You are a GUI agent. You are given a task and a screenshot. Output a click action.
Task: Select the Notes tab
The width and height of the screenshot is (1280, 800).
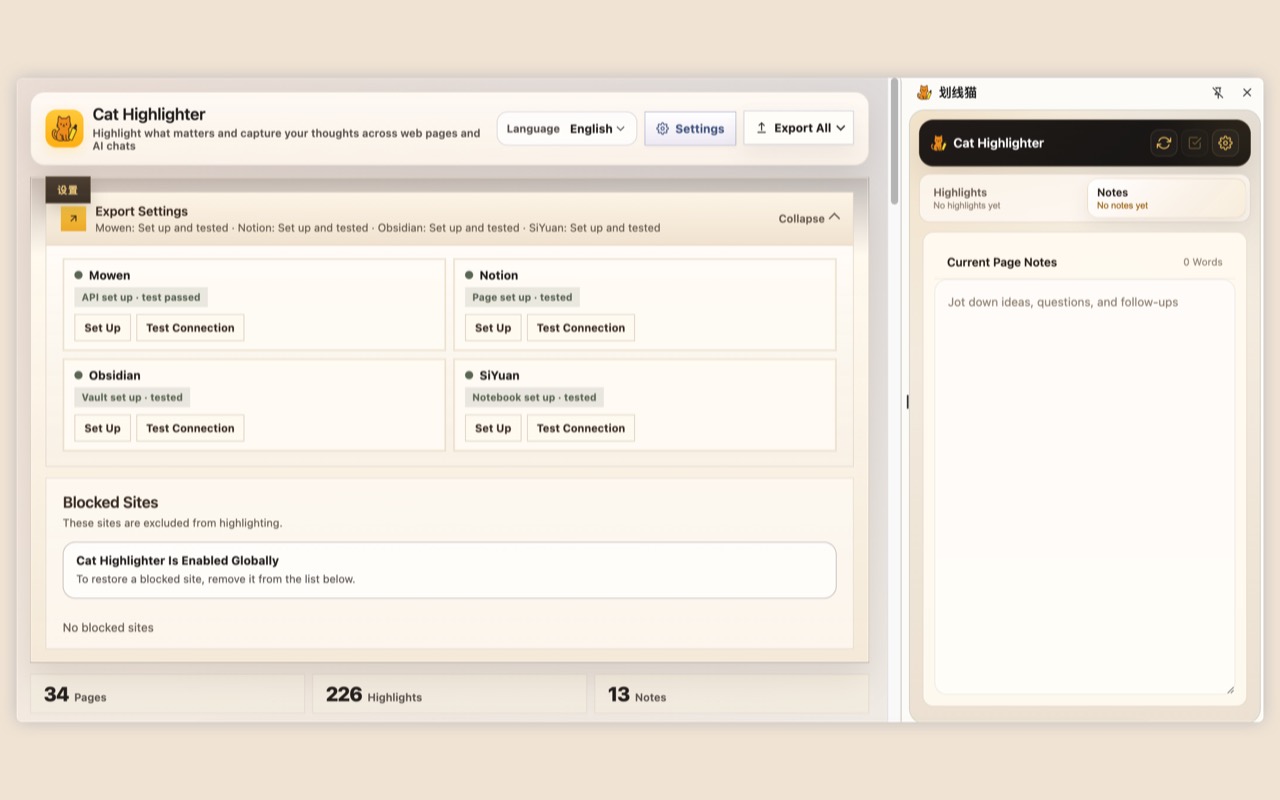point(1167,198)
